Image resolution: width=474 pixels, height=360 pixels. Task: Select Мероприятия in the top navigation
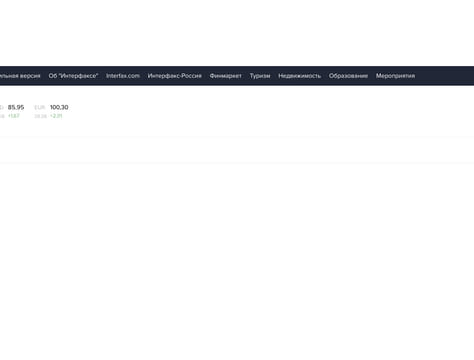coord(395,76)
